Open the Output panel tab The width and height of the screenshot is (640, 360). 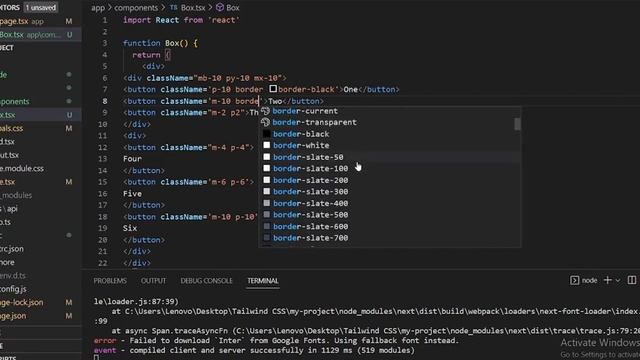click(153, 281)
